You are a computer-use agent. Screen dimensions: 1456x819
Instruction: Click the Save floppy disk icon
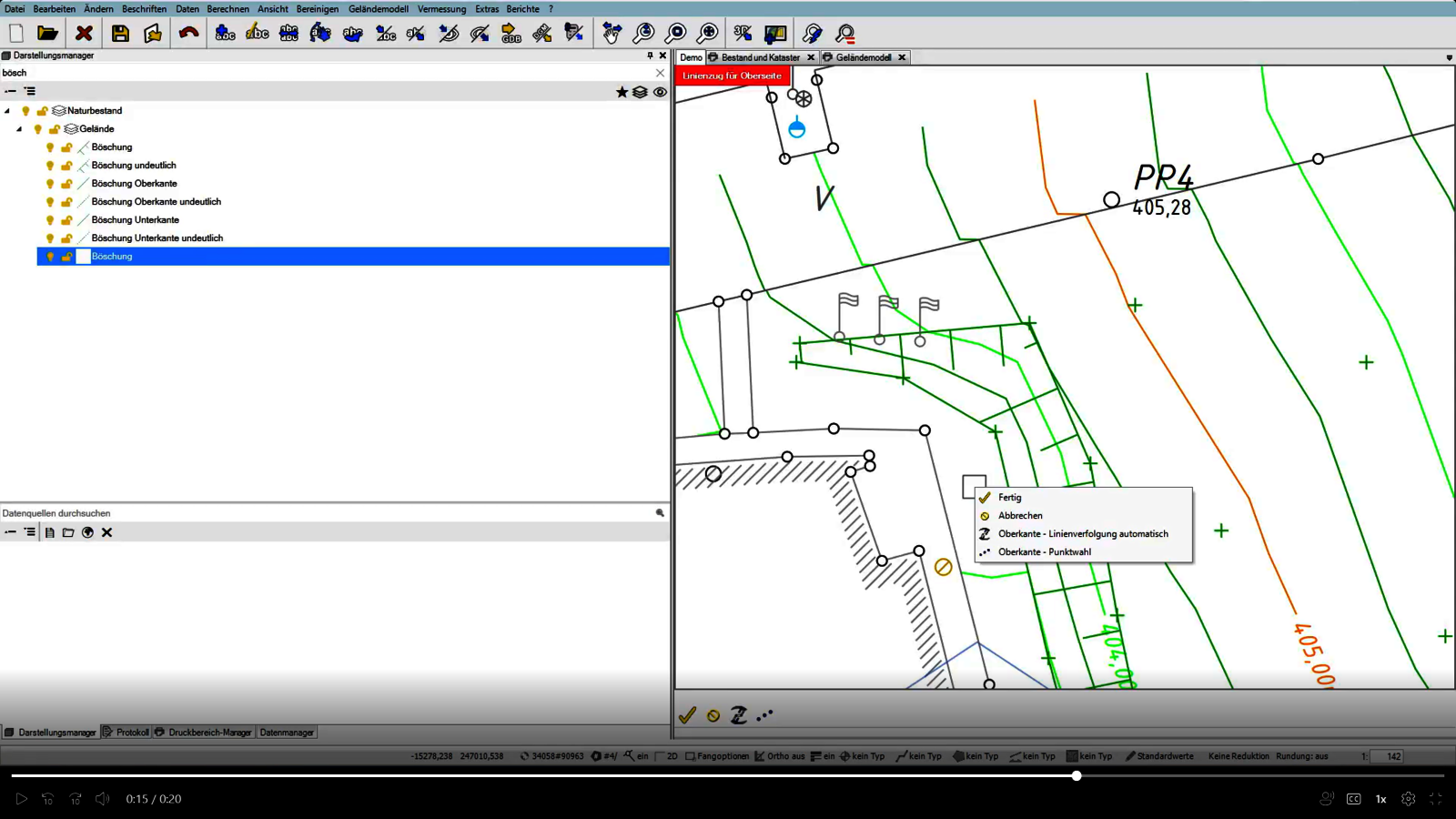[120, 34]
